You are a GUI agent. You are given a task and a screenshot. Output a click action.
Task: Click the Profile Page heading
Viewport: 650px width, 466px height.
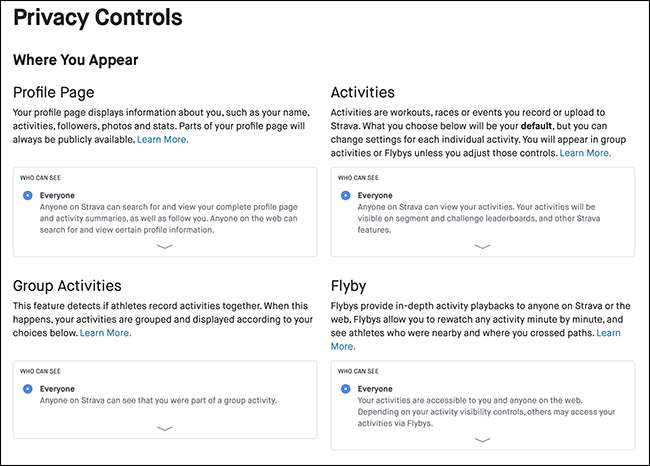point(60,92)
